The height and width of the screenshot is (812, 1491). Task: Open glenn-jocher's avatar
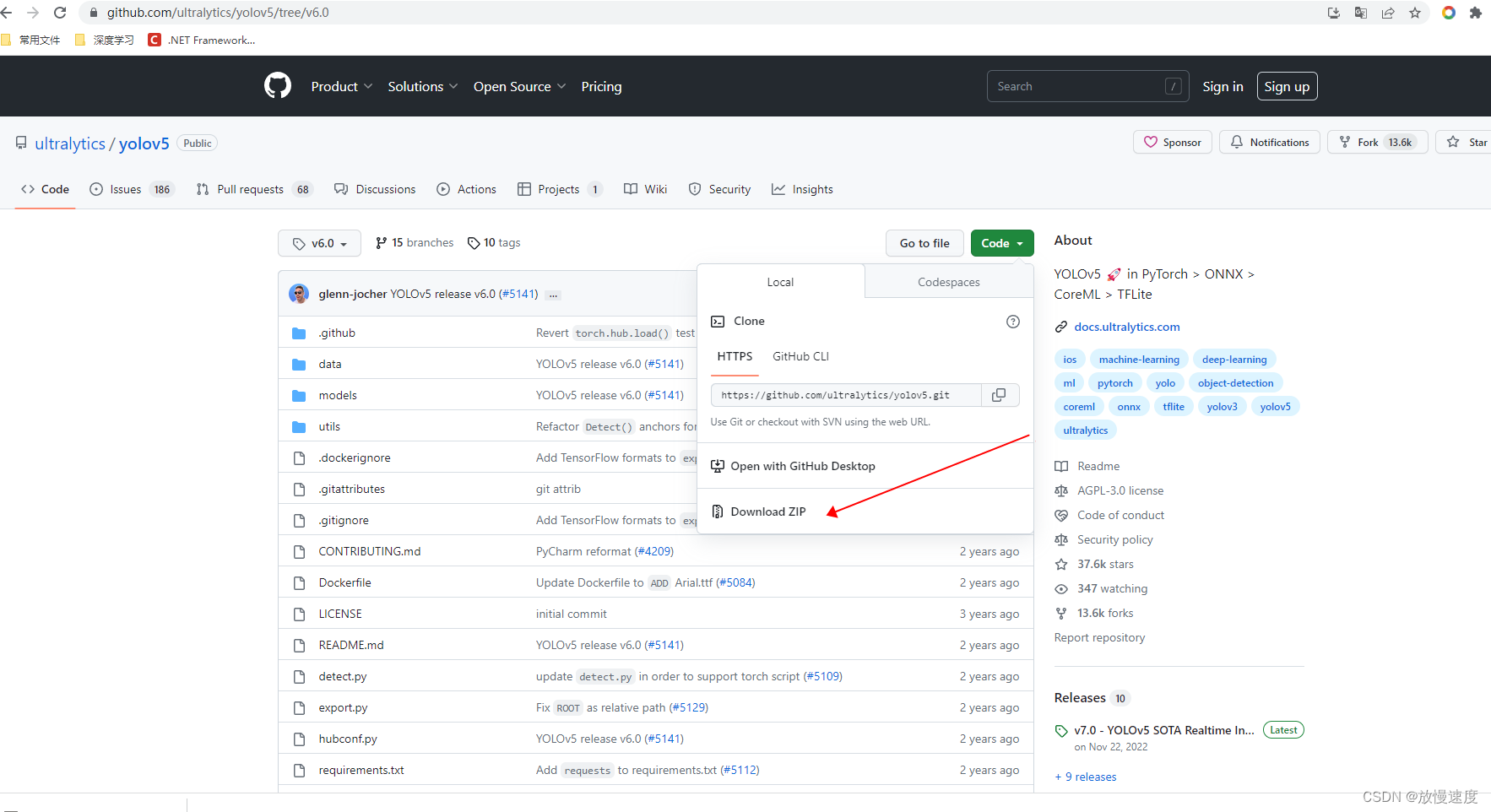[x=299, y=294]
